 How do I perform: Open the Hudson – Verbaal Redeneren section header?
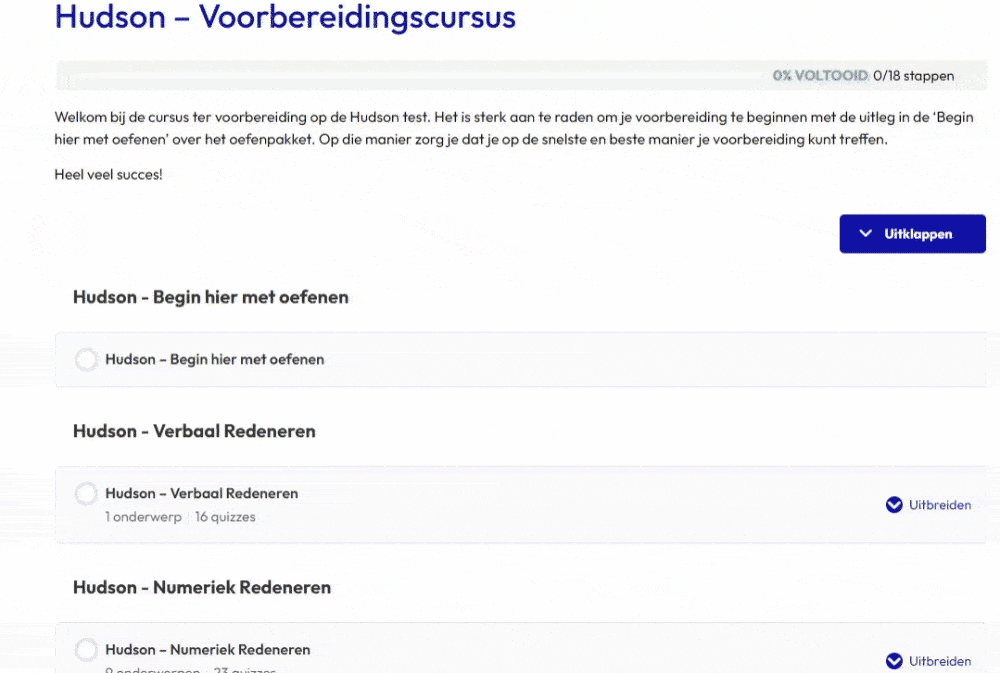tap(194, 431)
